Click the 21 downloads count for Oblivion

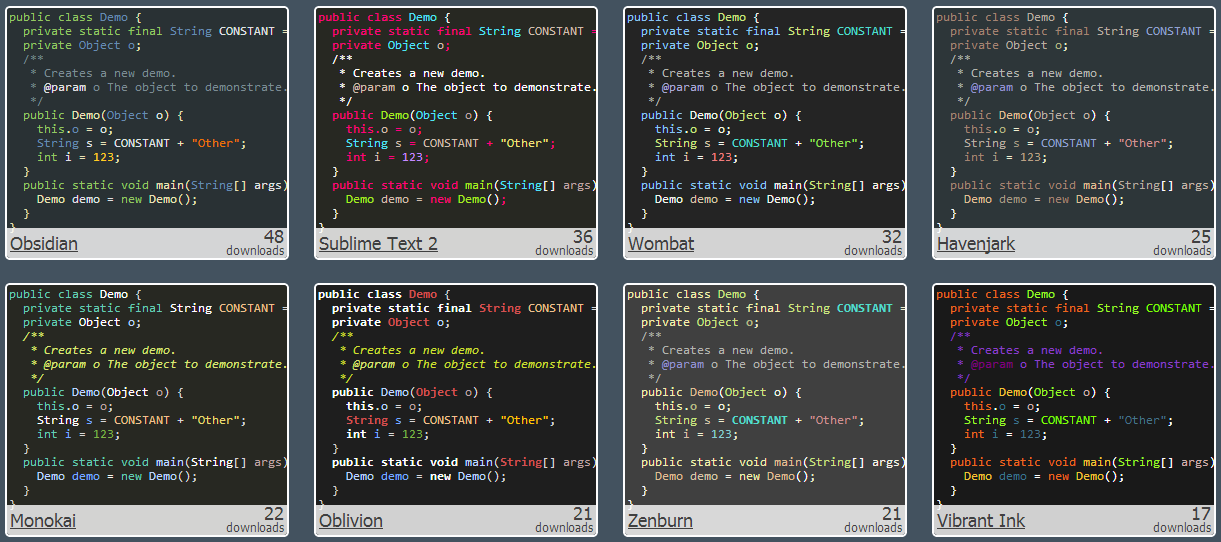point(564,520)
